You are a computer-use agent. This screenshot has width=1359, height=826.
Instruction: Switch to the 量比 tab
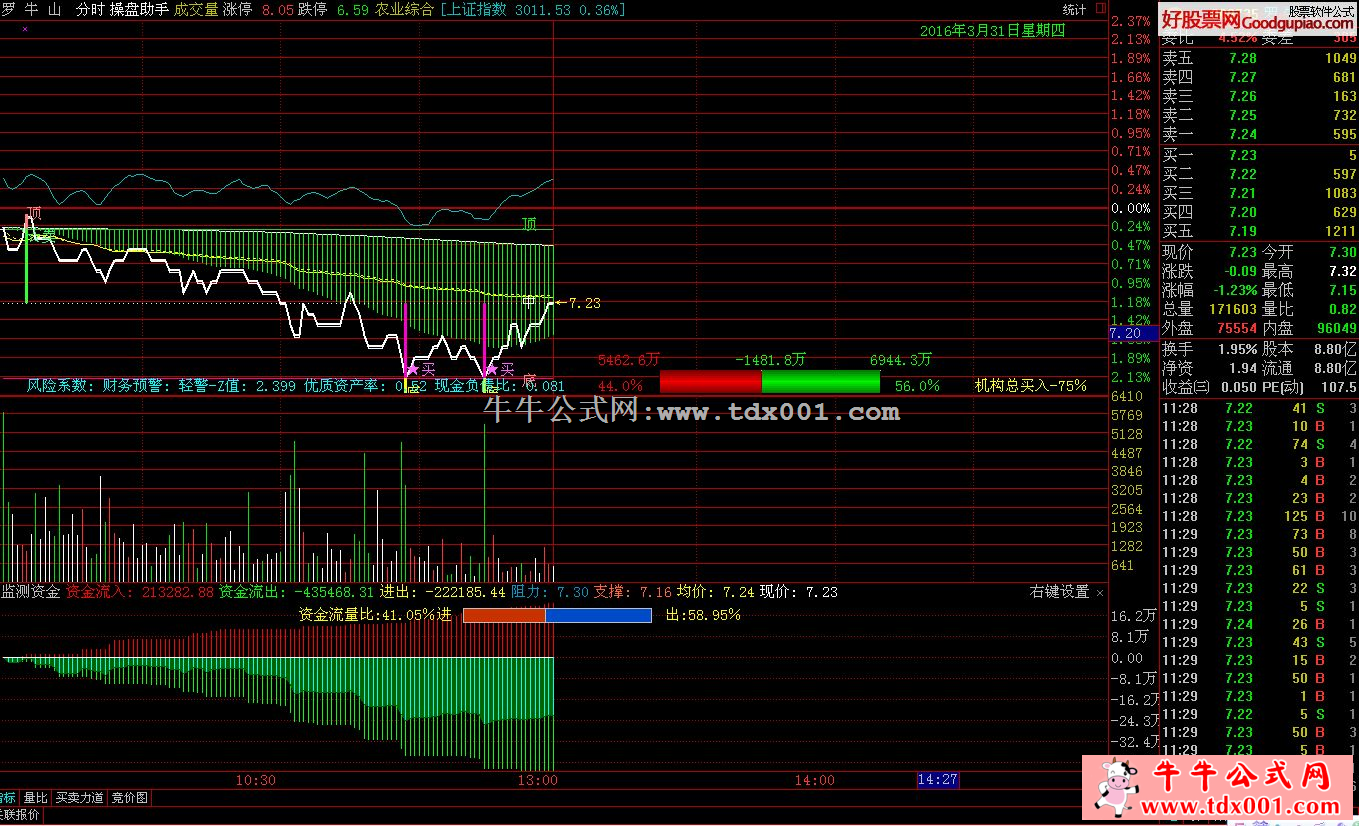coord(35,797)
